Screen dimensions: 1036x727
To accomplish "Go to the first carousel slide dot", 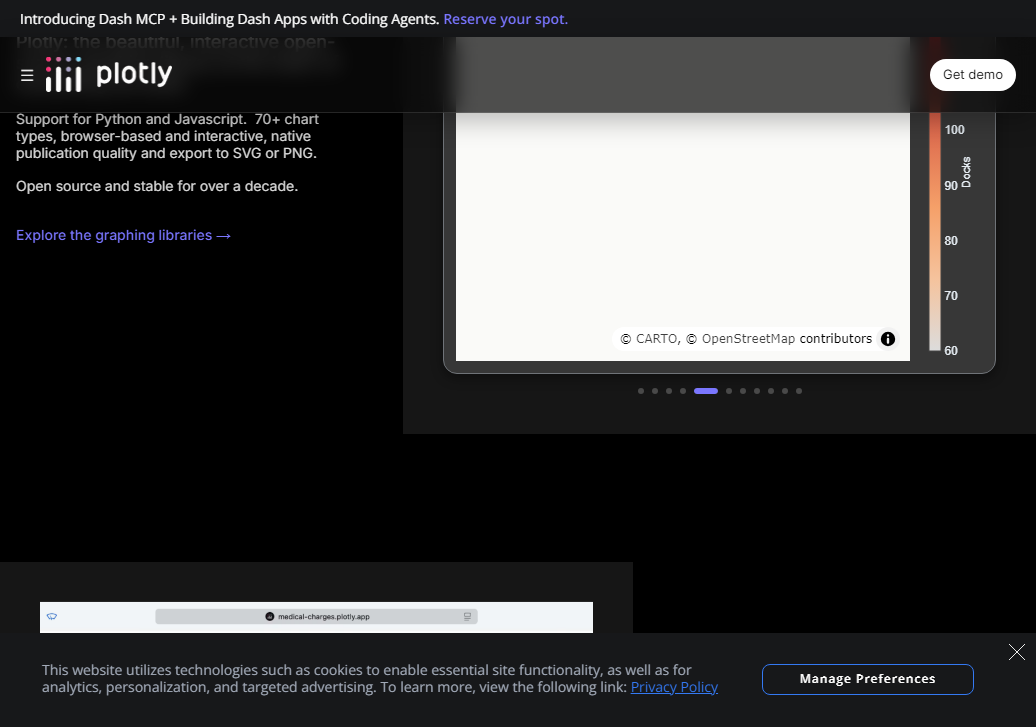I will (641, 391).
